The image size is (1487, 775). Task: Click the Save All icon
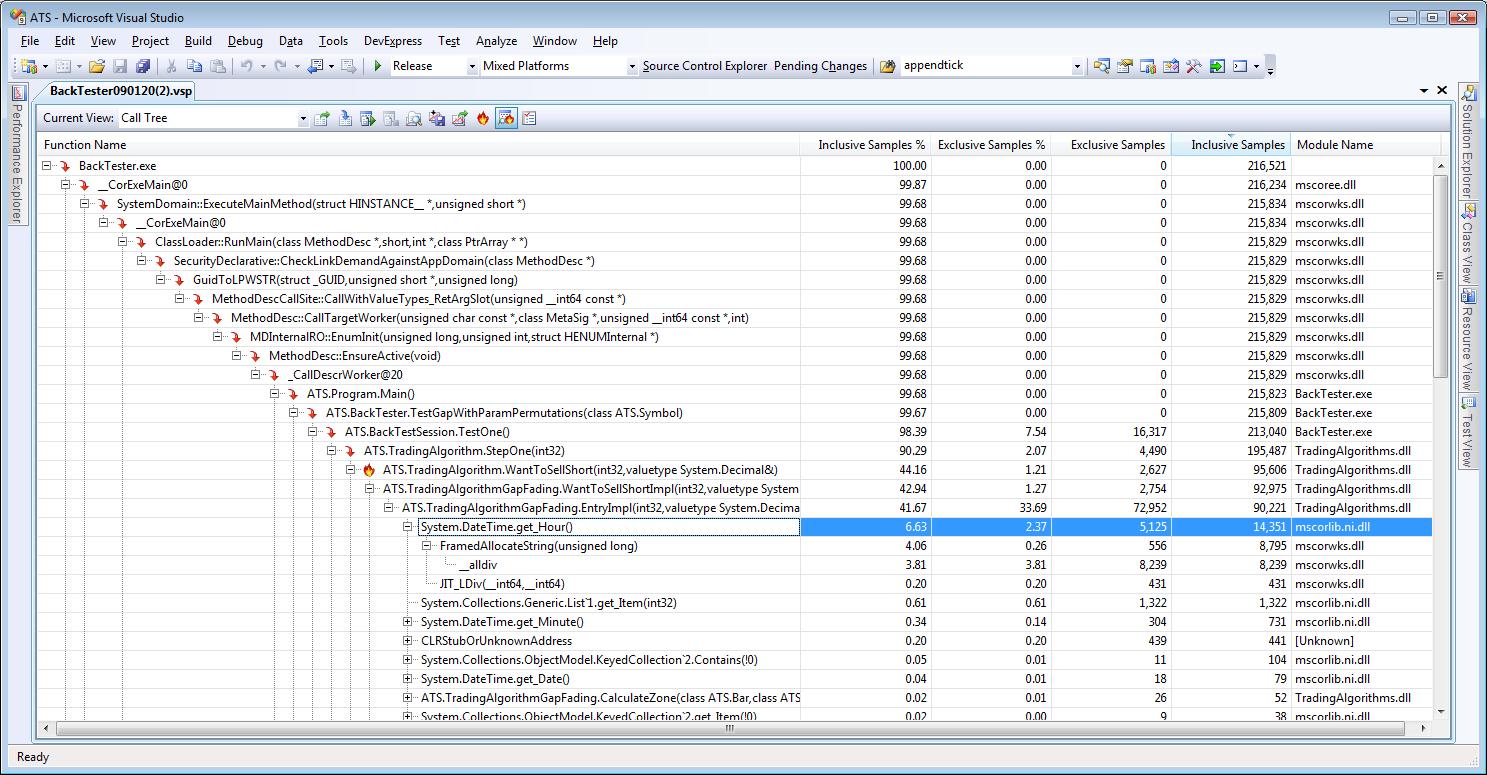(143, 66)
